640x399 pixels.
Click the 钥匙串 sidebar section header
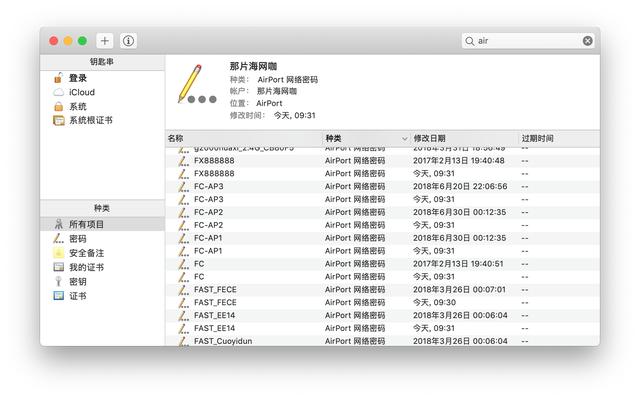pos(102,62)
